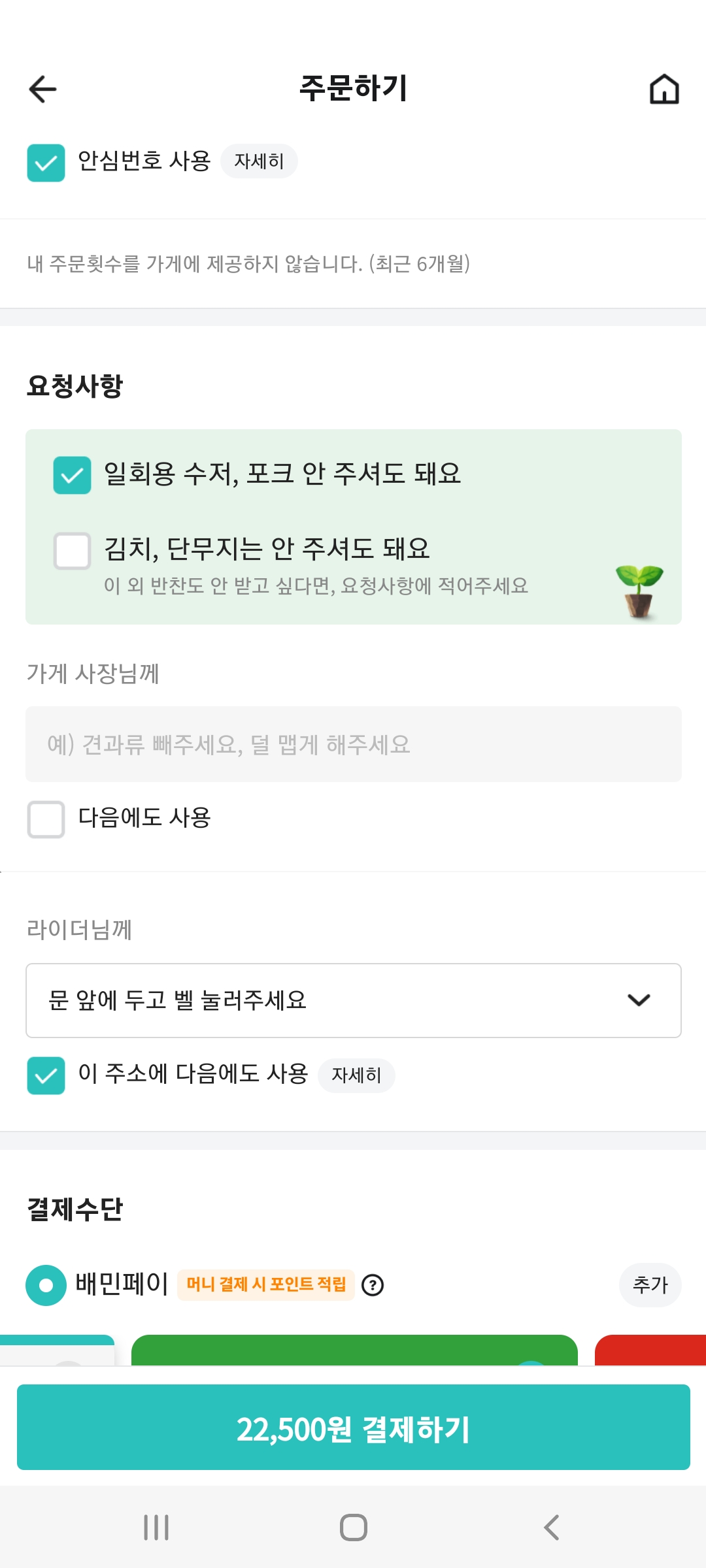This screenshot has height=1568, width=706.
Task: Go to home via house icon
Action: coord(664,89)
